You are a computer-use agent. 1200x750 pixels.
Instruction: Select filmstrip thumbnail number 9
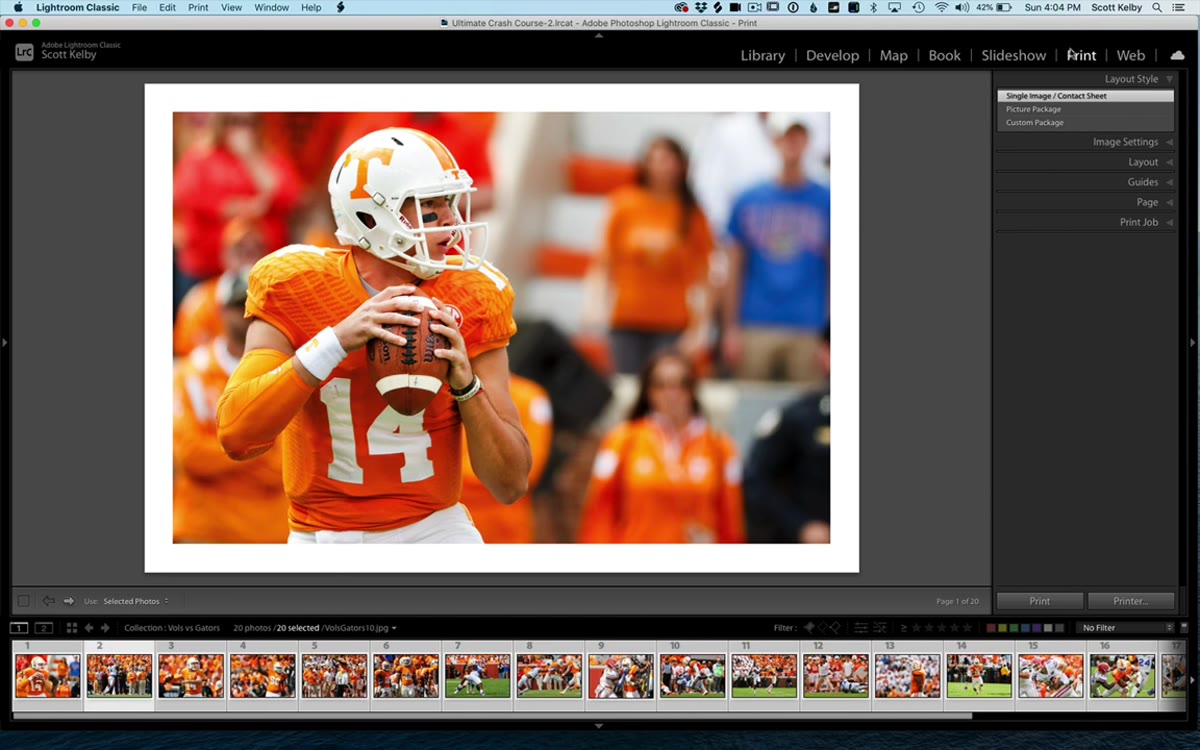pyautogui.click(x=621, y=676)
